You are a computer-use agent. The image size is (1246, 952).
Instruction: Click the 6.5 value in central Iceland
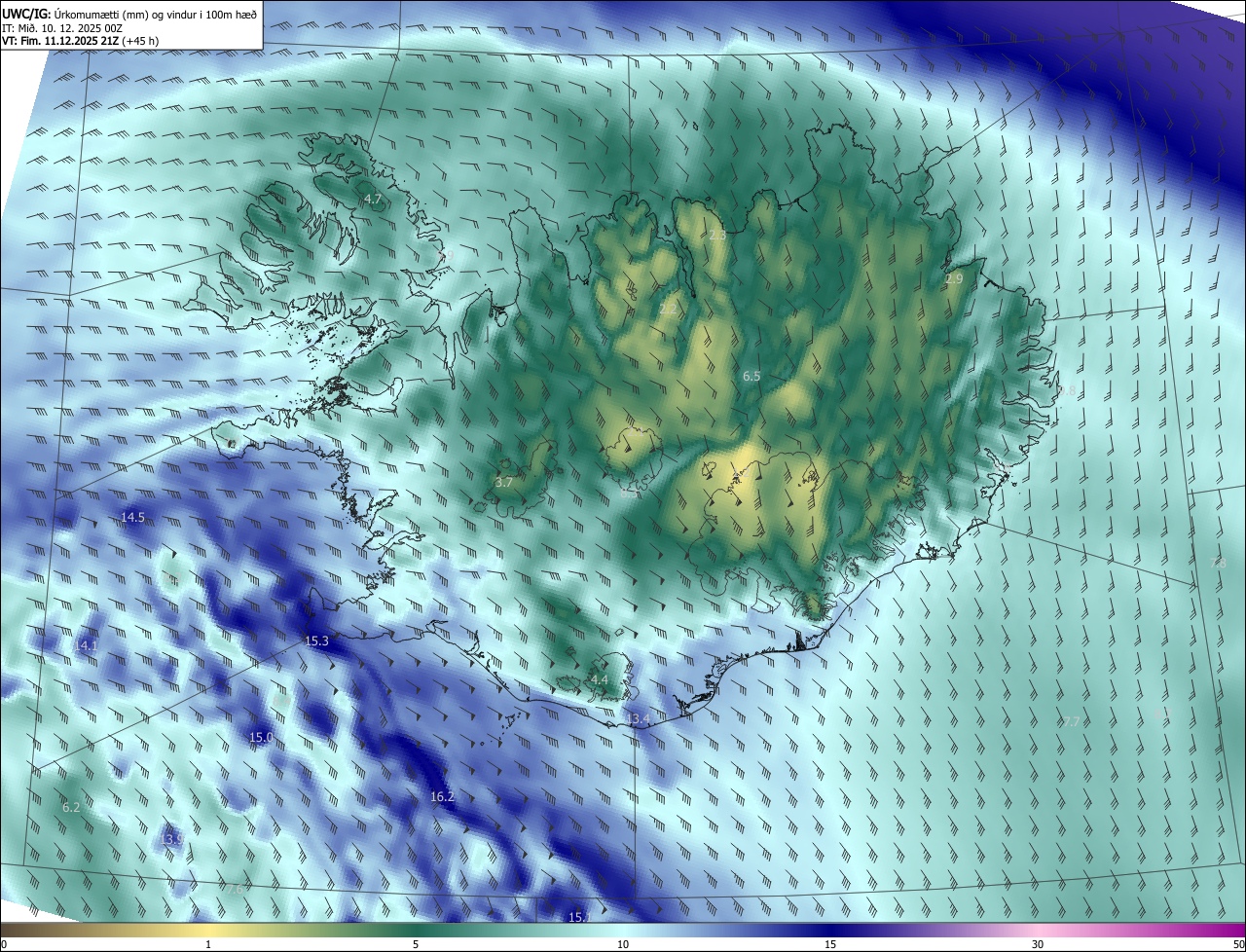coord(751,376)
